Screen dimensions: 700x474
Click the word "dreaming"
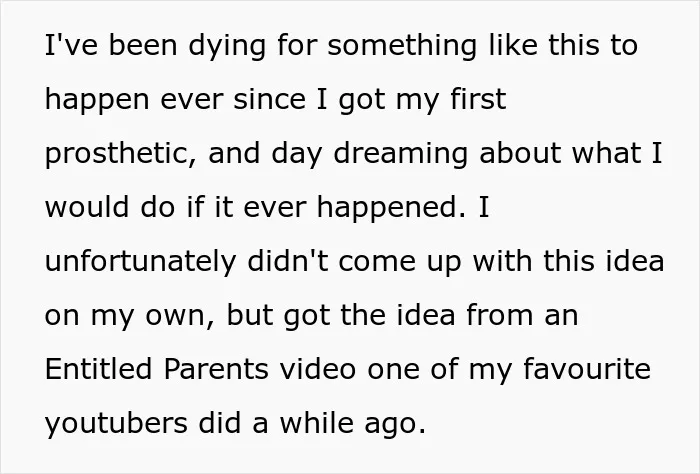pos(400,154)
